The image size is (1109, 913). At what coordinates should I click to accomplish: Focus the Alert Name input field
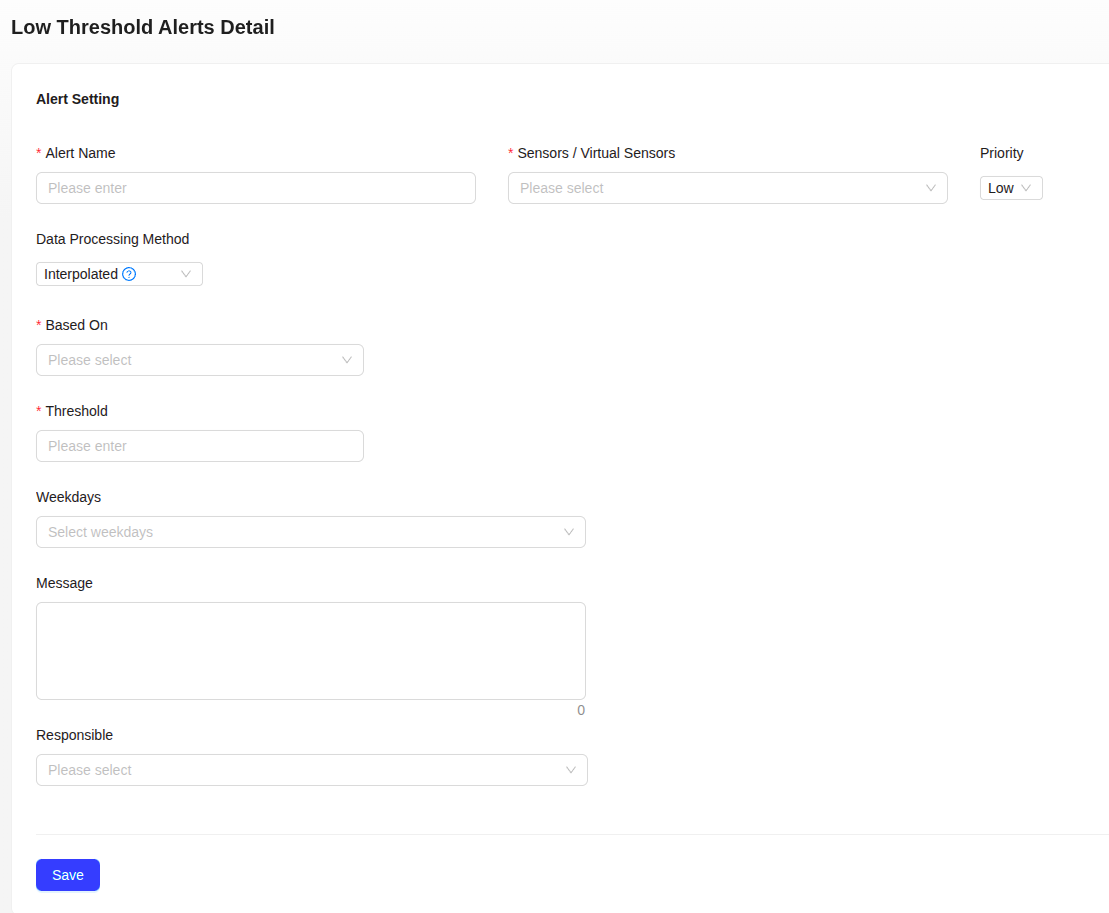pos(255,188)
